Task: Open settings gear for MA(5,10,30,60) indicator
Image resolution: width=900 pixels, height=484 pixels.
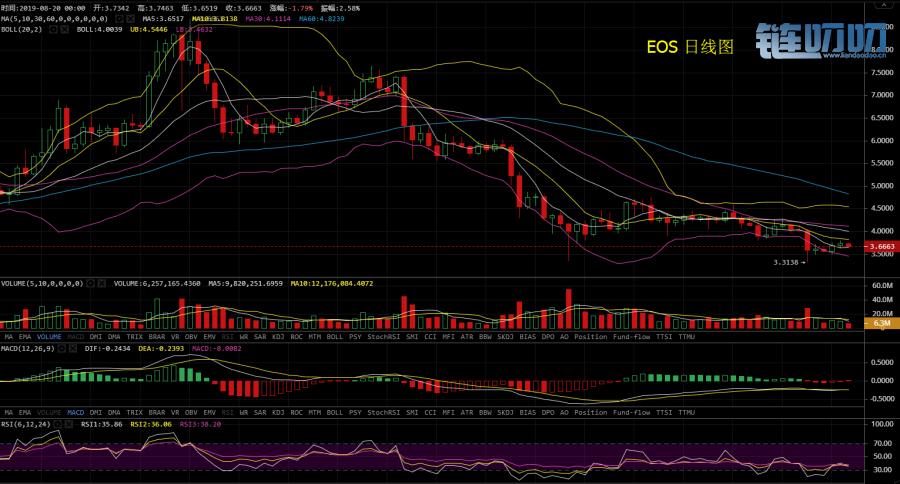Action: (119, 19)
